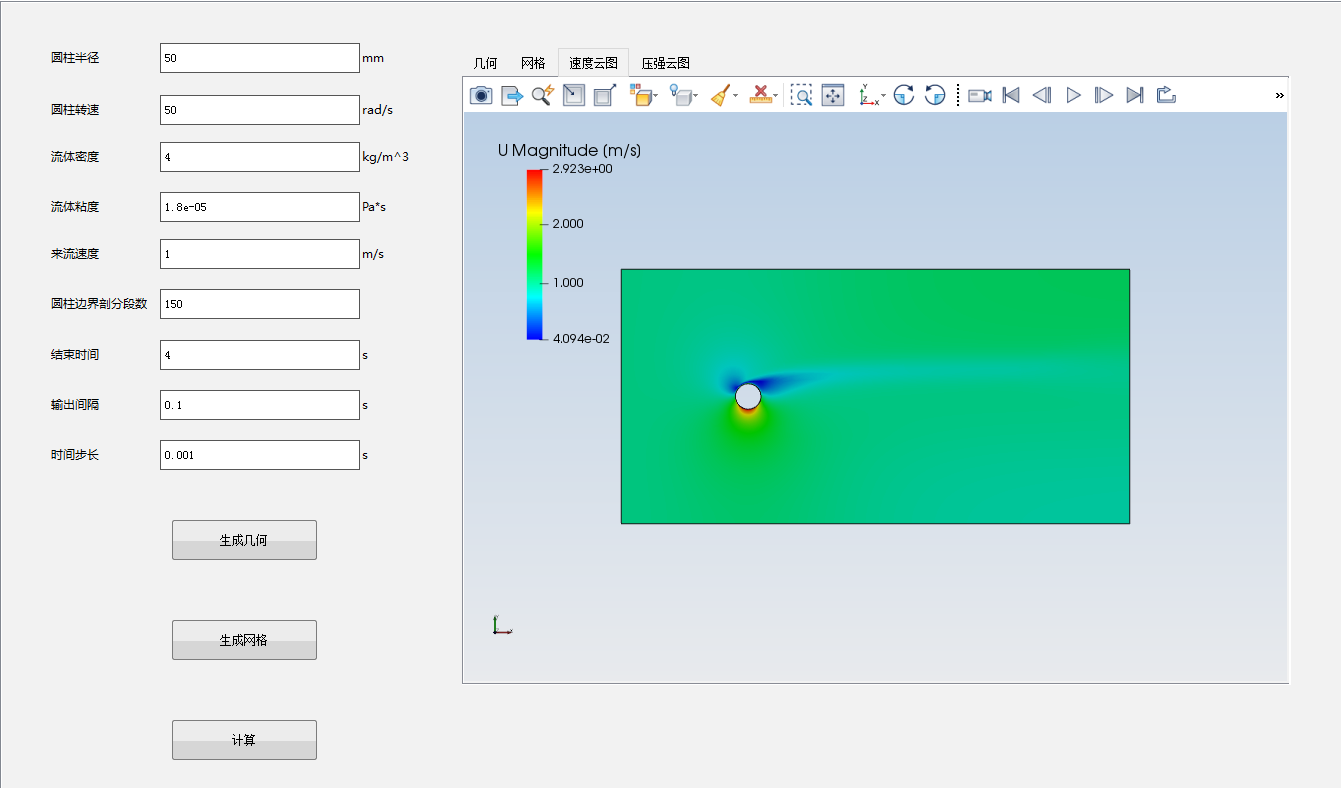The height and width of the screenshot is (788, 1341).
Task: Click the "2.923e+00" legend maximum value
Action: coord(582,169)
